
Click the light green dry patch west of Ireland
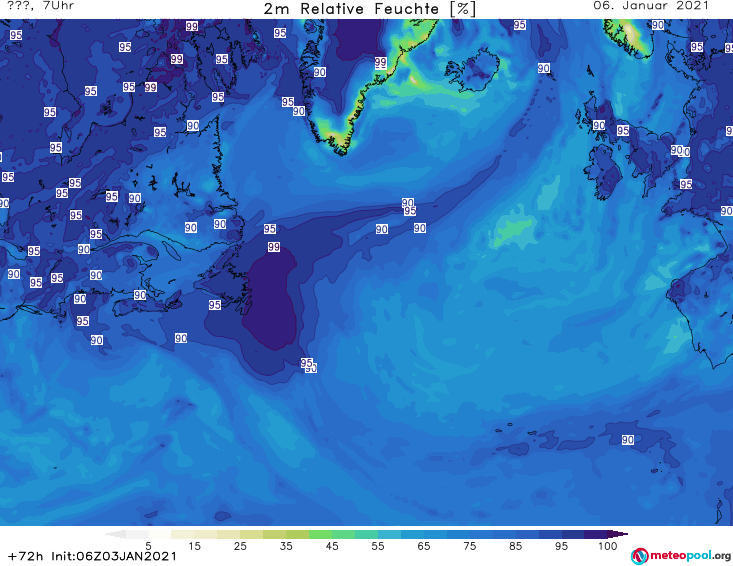click(x=513, y=230)
